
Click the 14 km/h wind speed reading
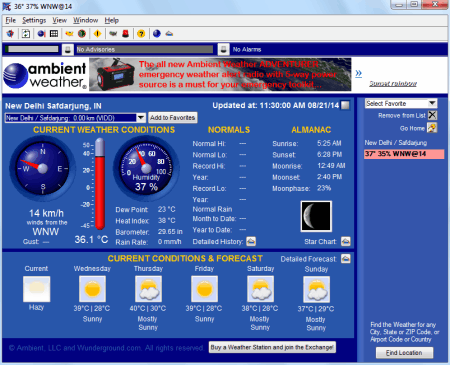[46, 213]
